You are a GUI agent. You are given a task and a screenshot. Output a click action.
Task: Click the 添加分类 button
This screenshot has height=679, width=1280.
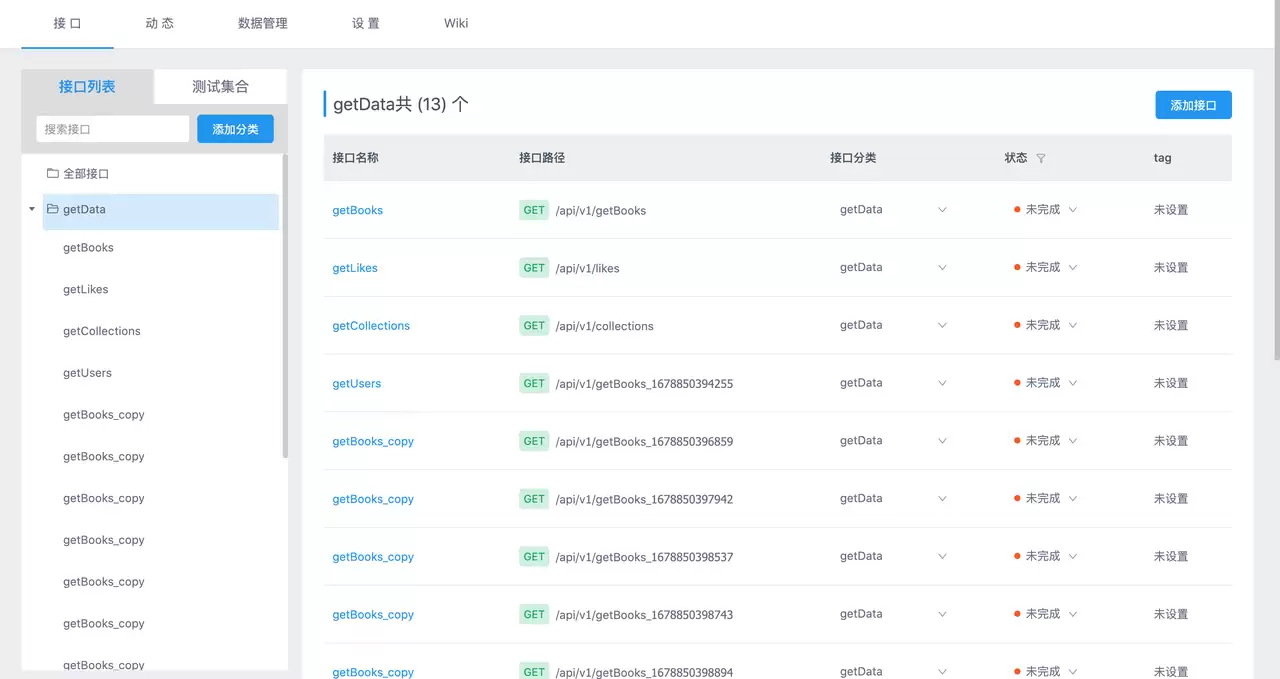tap(235, 129)
